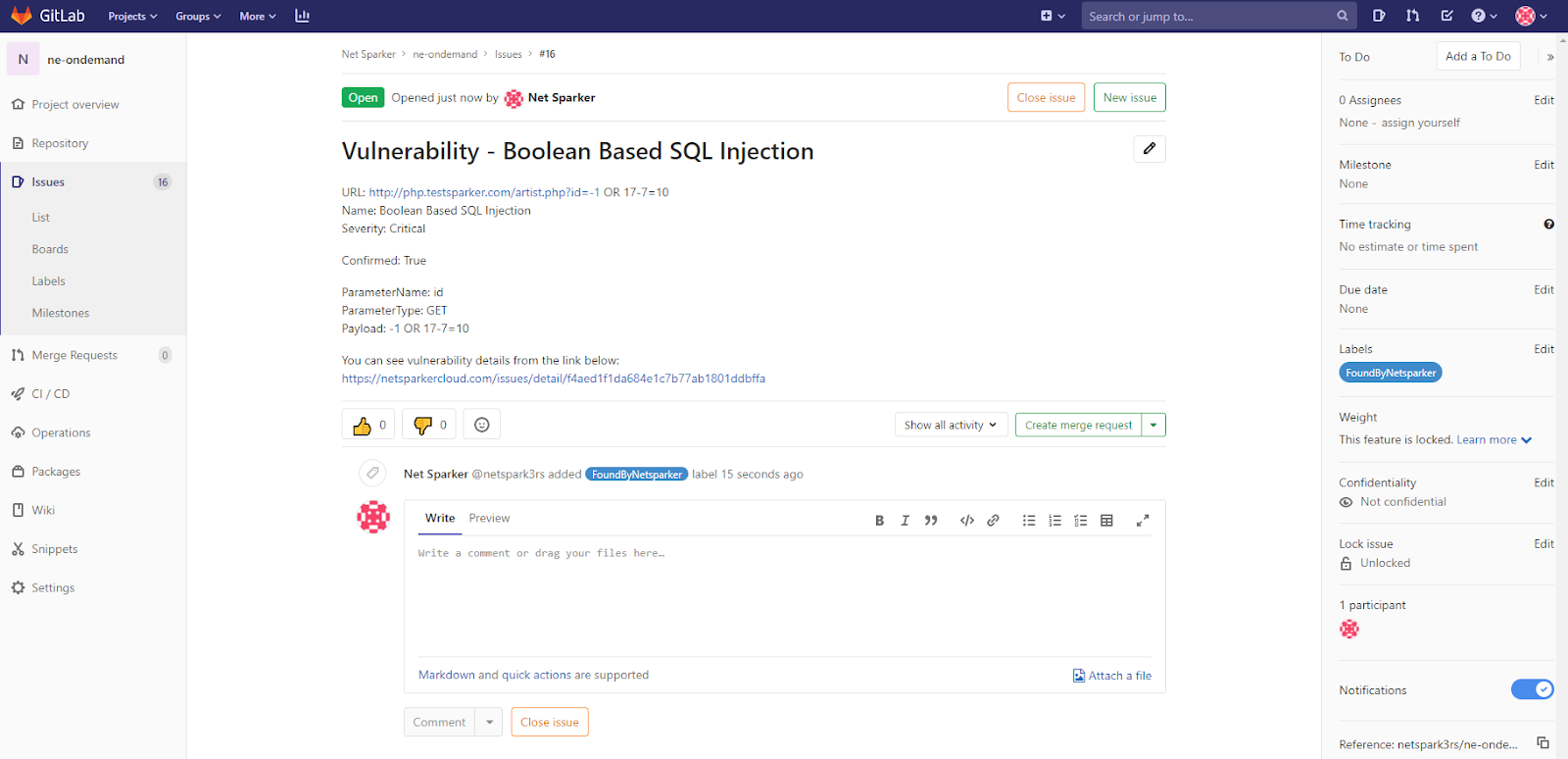Screen dimensions: 1568x759
Task: Click the pencil icon to edit issue title
Action: (x=1149, y=149)
